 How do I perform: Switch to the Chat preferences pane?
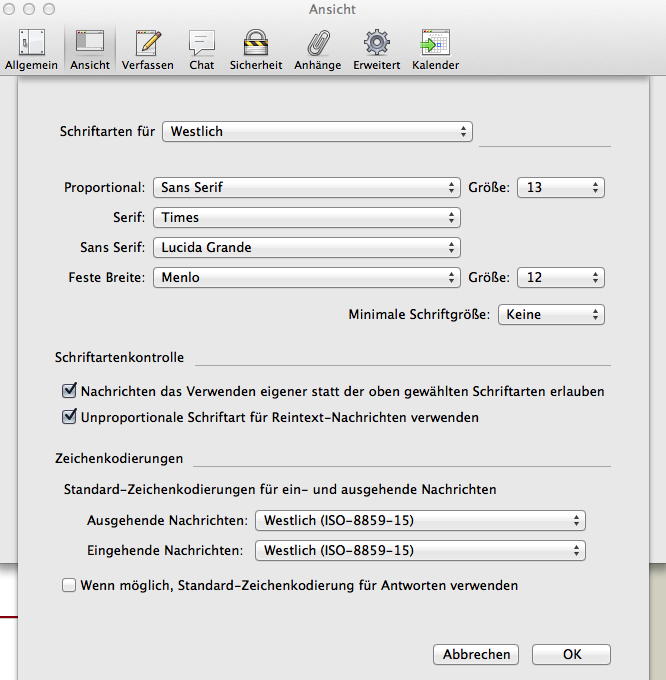tap(202, 49)
